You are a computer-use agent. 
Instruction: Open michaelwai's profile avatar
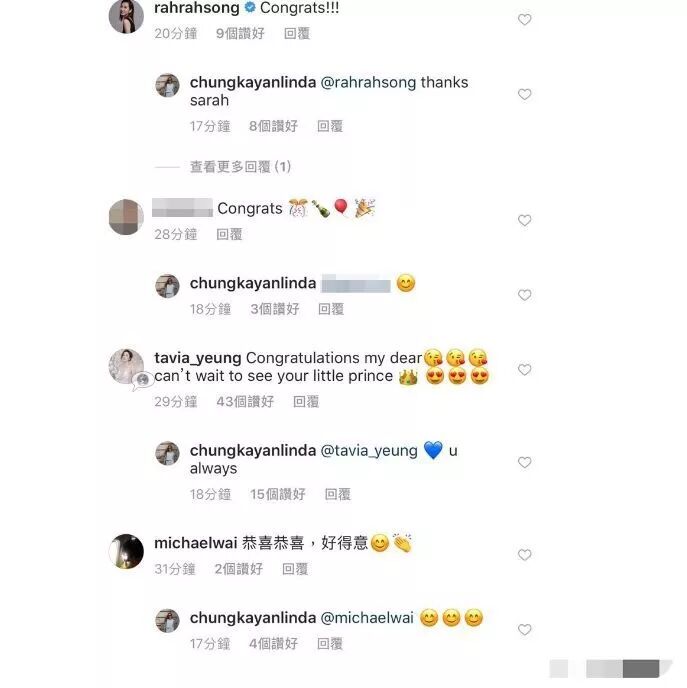pos(126,552)
